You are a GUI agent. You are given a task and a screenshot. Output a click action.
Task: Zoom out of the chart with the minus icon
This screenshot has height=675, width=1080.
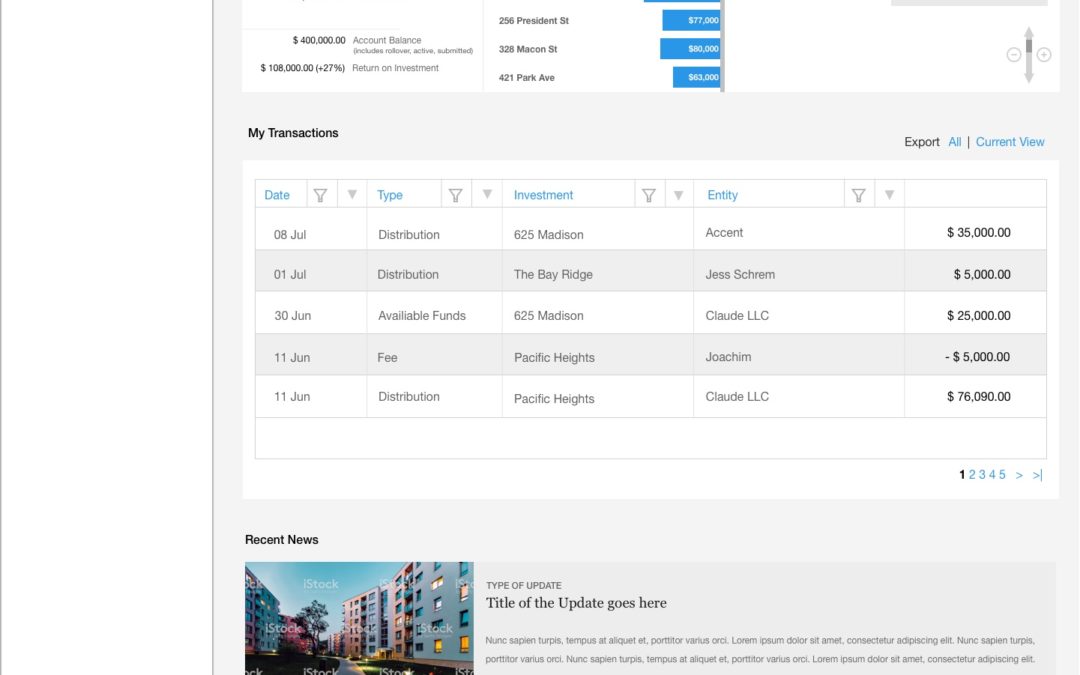[1013, 55]
